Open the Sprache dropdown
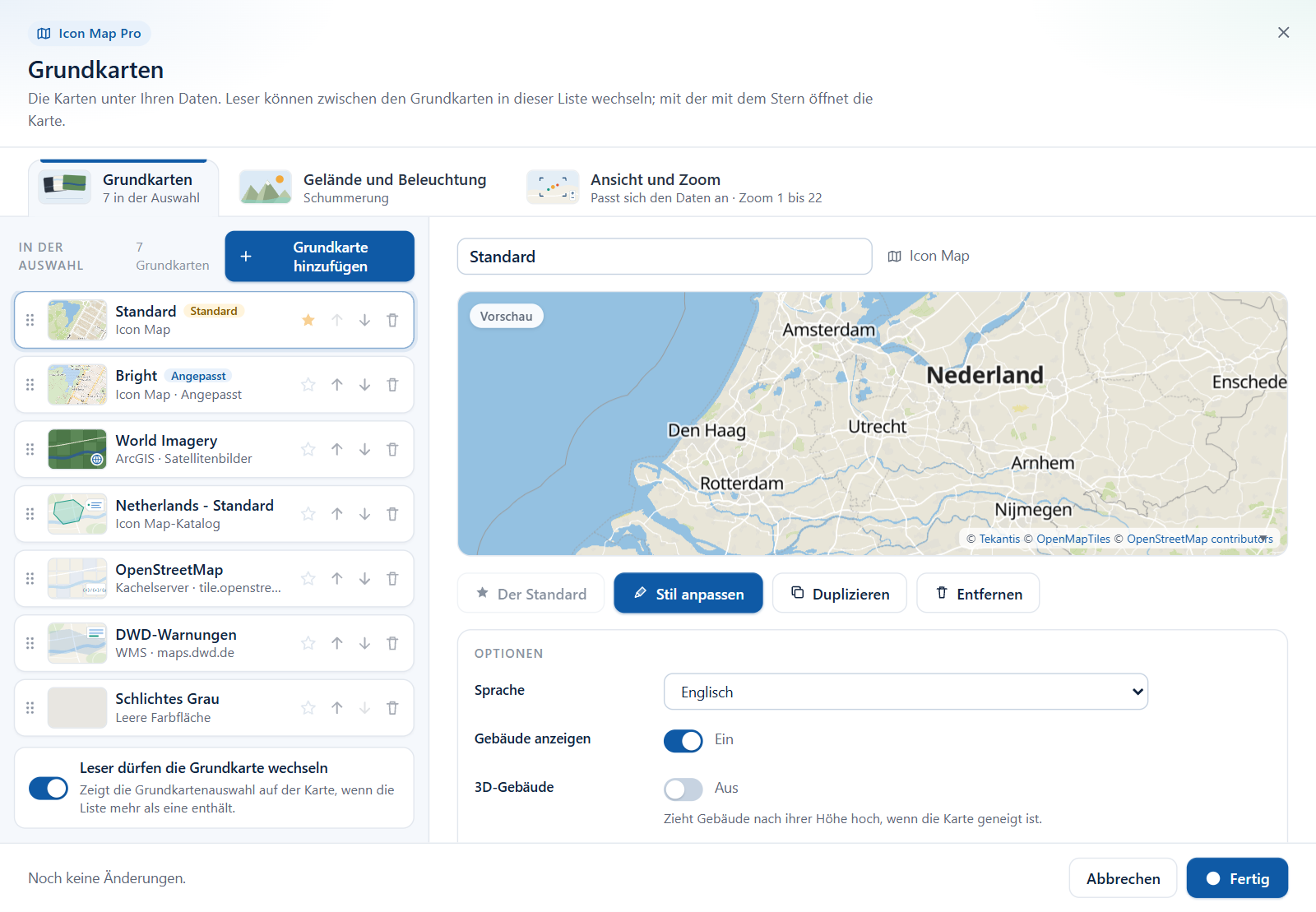The width and height of the screenshot is (1316, 912). coord(906,692)
